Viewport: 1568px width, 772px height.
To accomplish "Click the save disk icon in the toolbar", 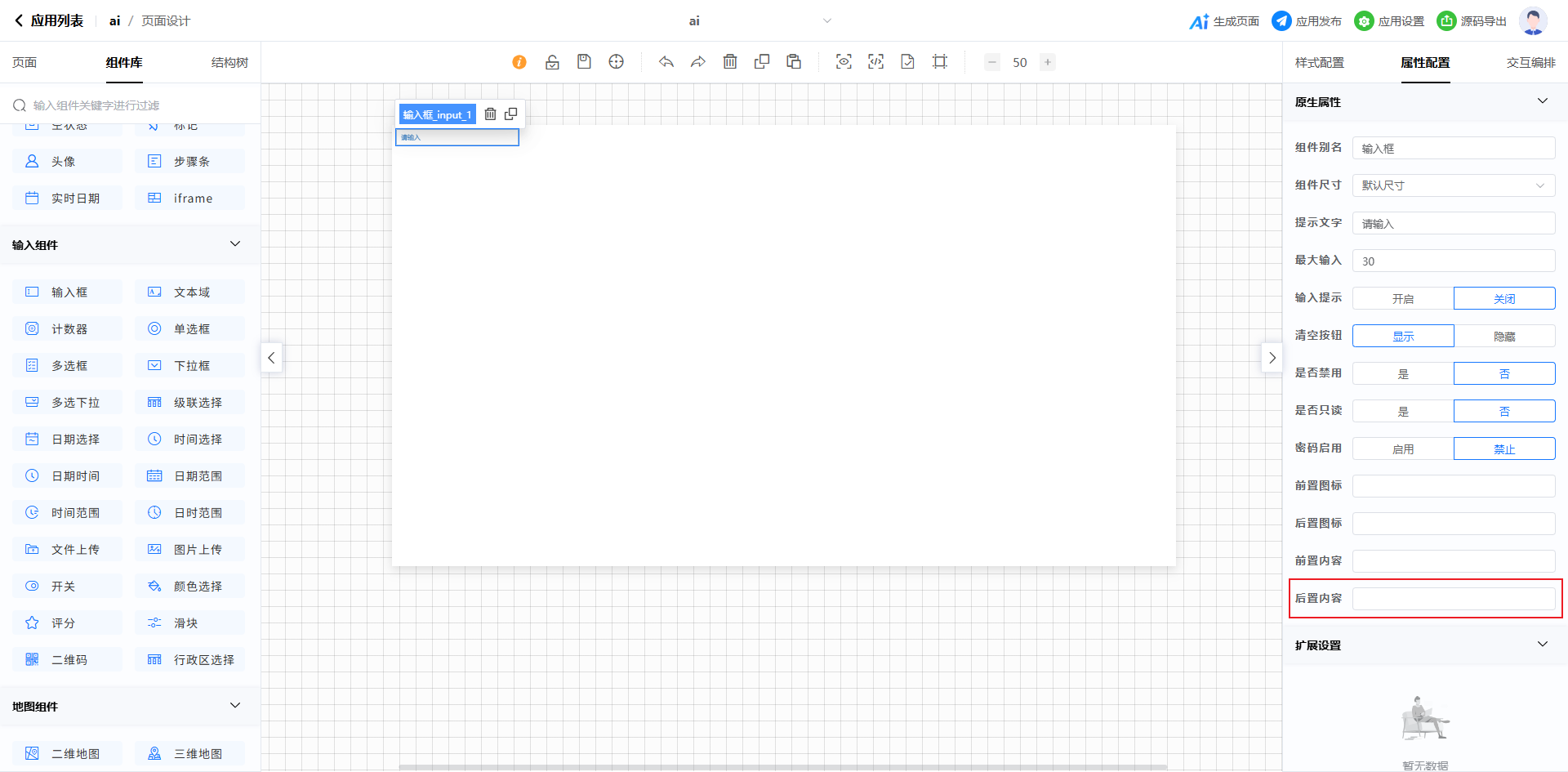I will point(584,62).
